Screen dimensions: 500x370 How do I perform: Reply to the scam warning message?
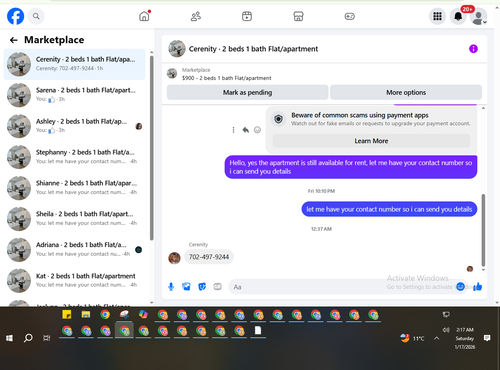pos(246,130)
